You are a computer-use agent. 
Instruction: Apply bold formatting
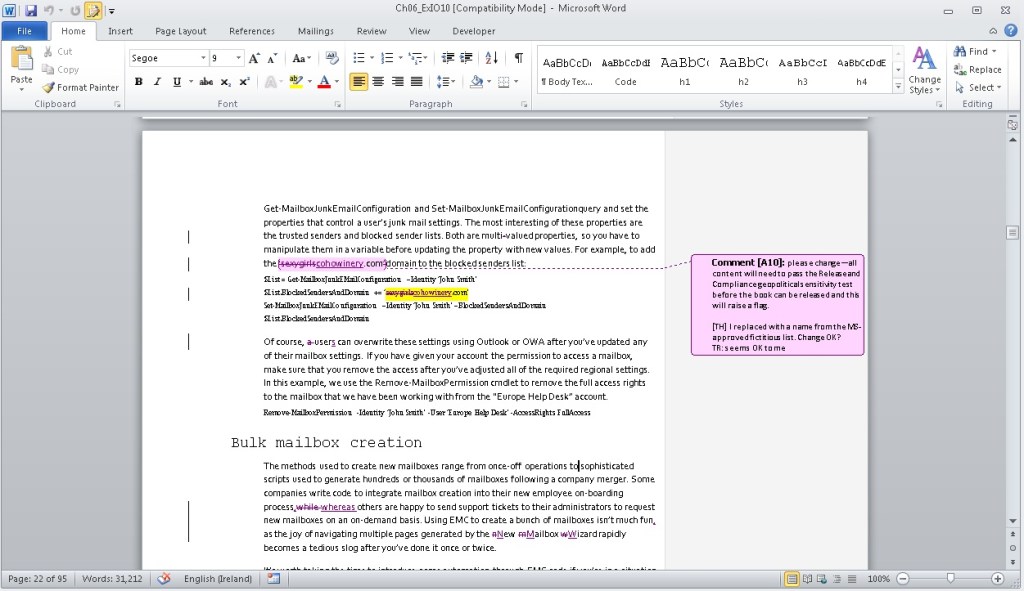coord(138,82)
